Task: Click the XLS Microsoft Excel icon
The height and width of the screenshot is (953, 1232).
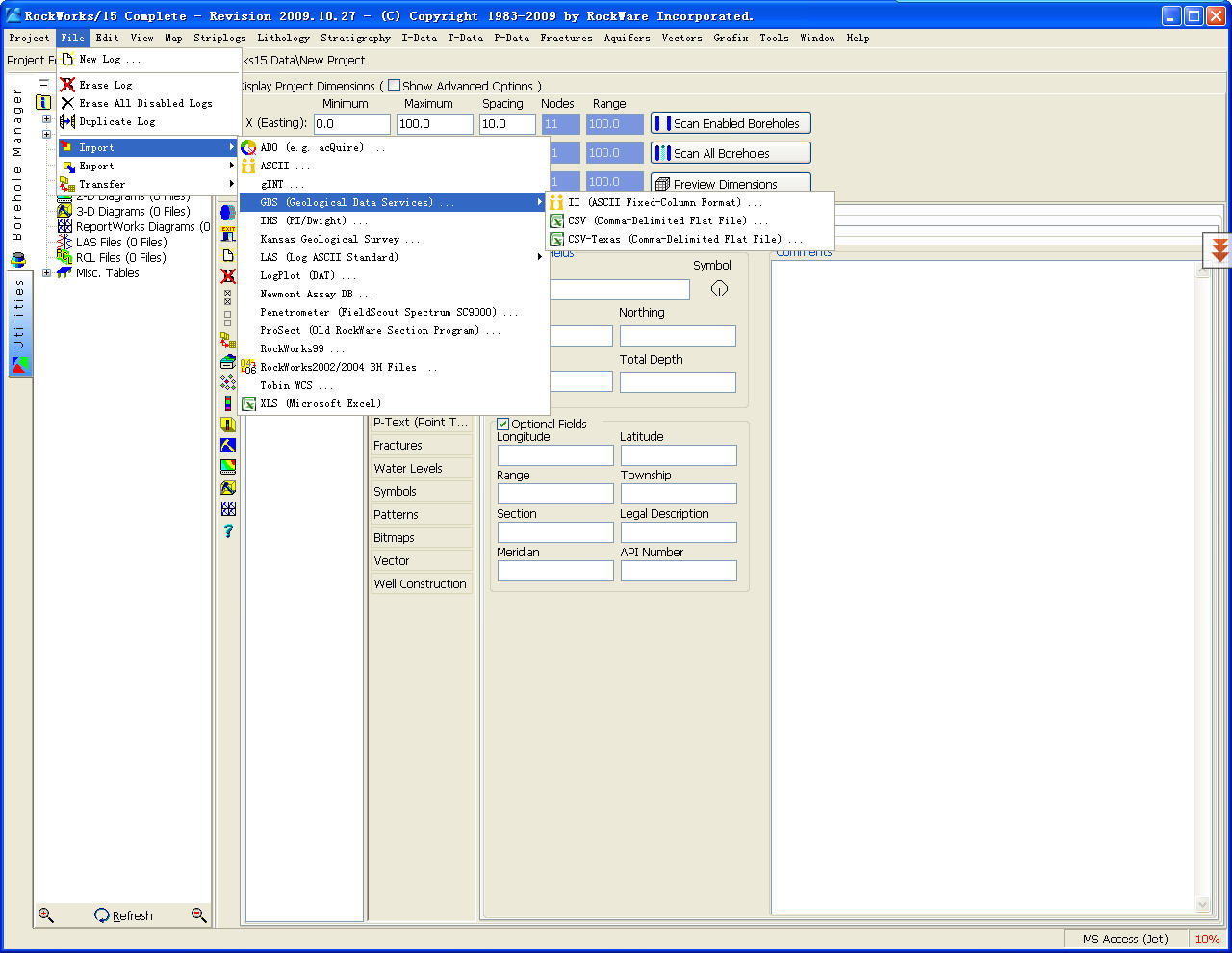Action: tap(248, 403)
